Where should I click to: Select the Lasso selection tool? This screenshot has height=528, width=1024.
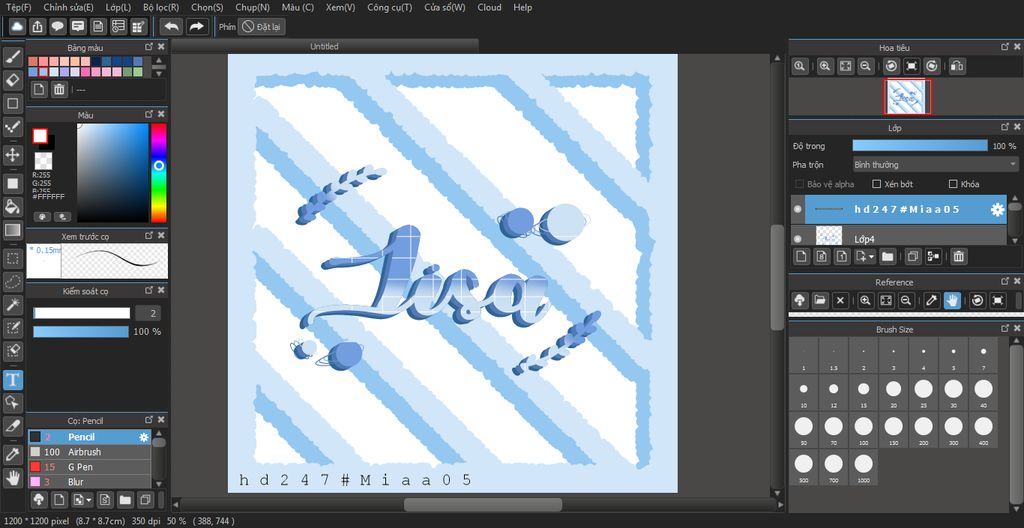(13, 282)
